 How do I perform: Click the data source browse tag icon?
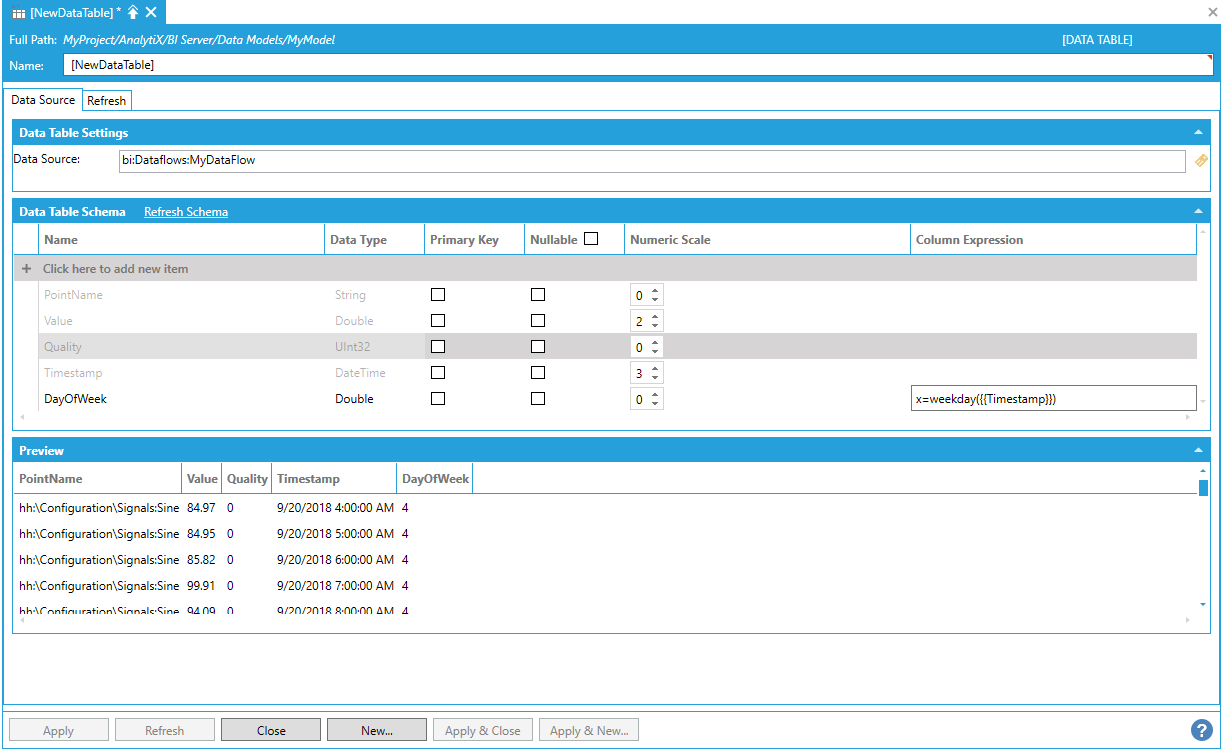[1201, 160]
